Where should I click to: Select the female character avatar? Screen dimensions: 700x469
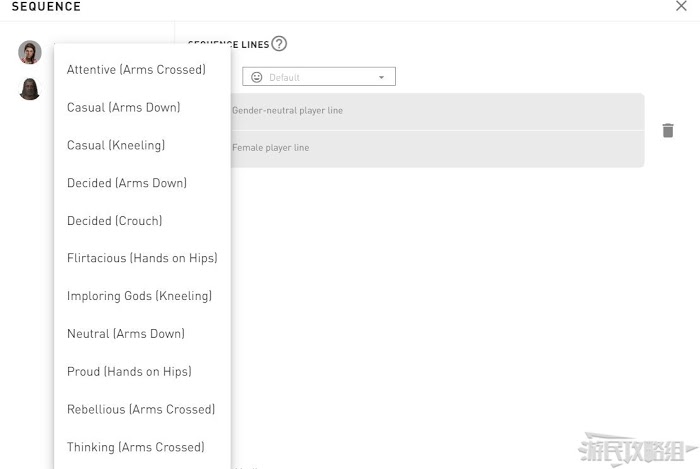coord(30,52)
